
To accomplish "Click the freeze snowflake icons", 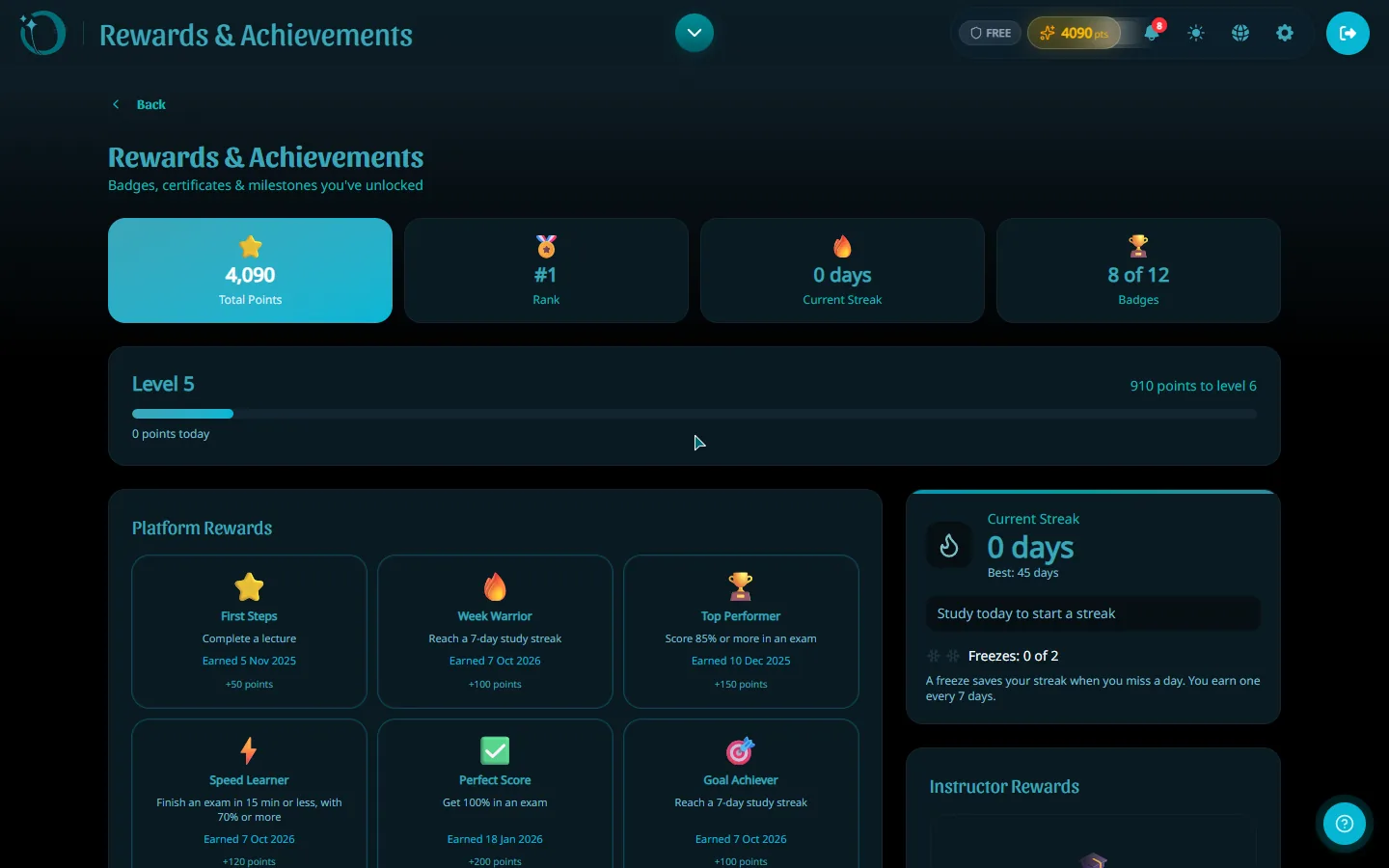I will pos(942,656).
